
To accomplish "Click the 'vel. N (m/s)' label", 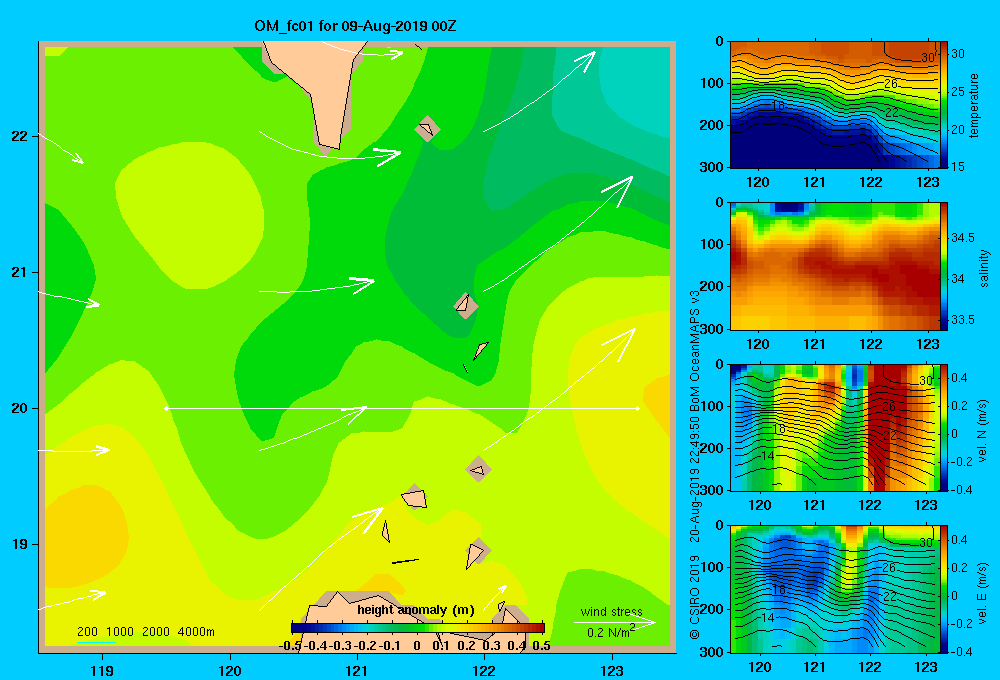I will coord(983,431).
